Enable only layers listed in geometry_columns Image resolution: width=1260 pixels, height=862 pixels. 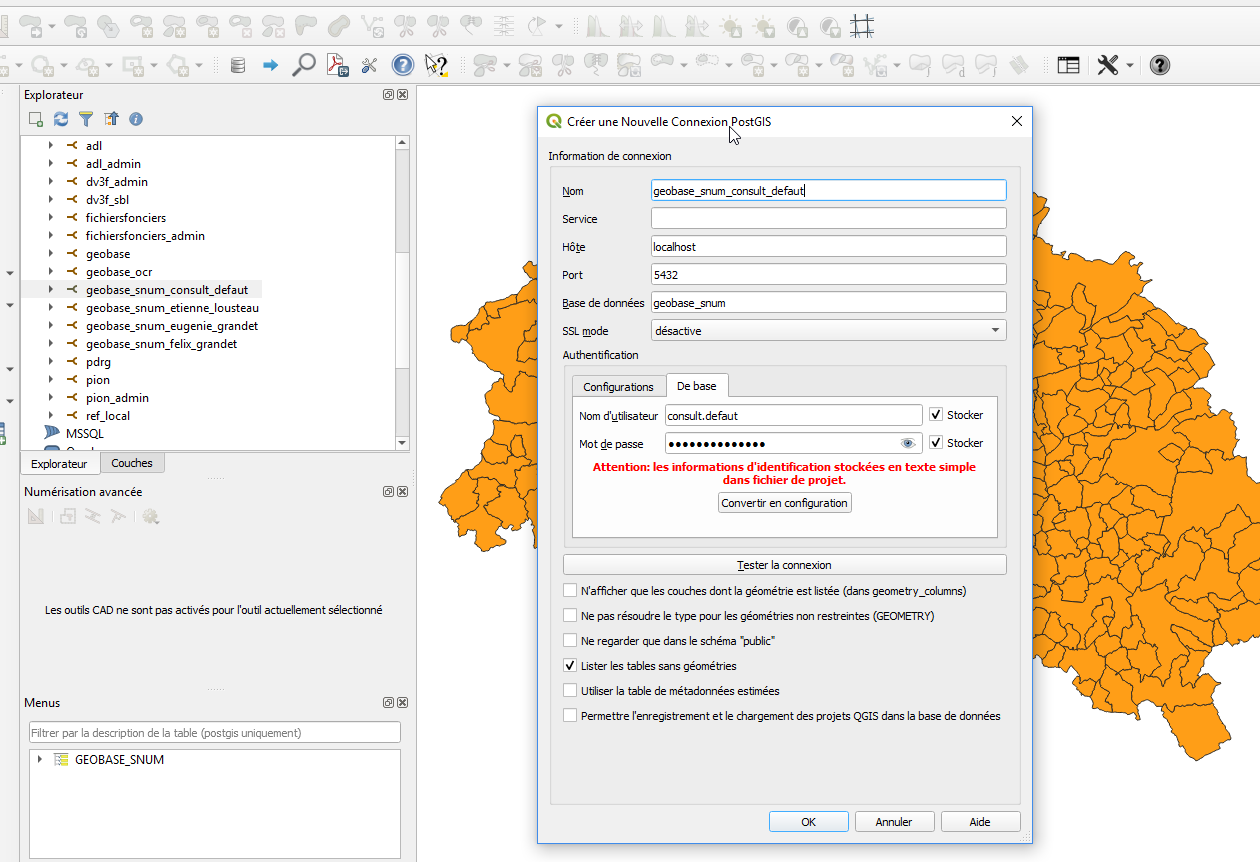(570, 591)
